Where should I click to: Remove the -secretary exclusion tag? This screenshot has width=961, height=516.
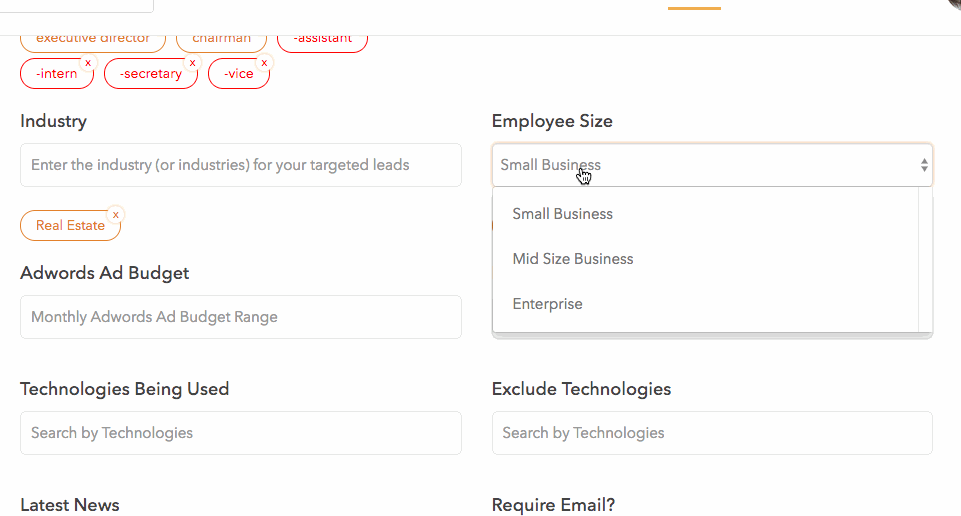[193, 62]
